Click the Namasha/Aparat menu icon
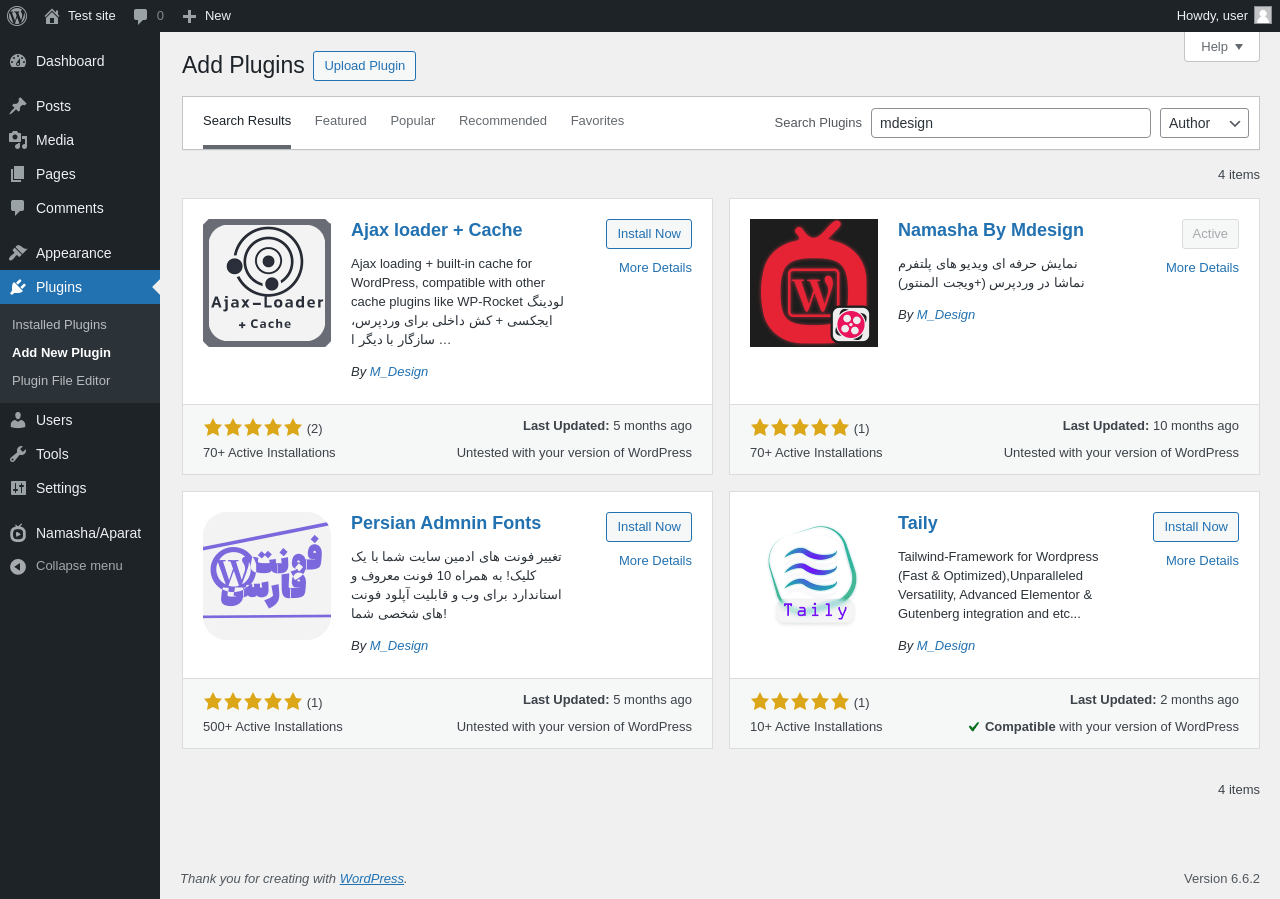 pyautogui.click(x=18, y=533)
